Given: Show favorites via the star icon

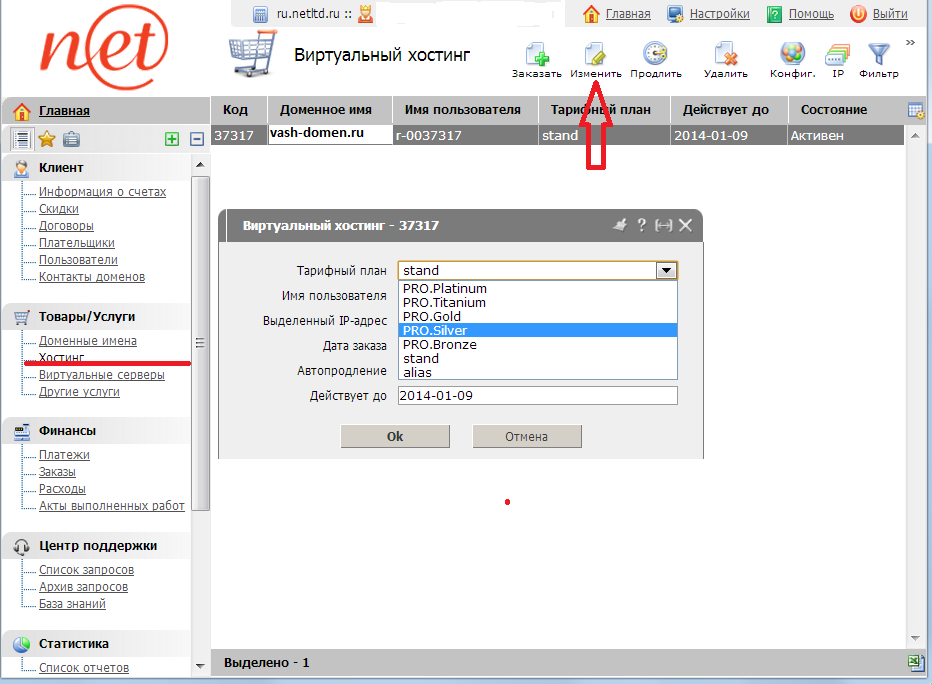Looking at the screenshot, I should click(x=46, y=139).
